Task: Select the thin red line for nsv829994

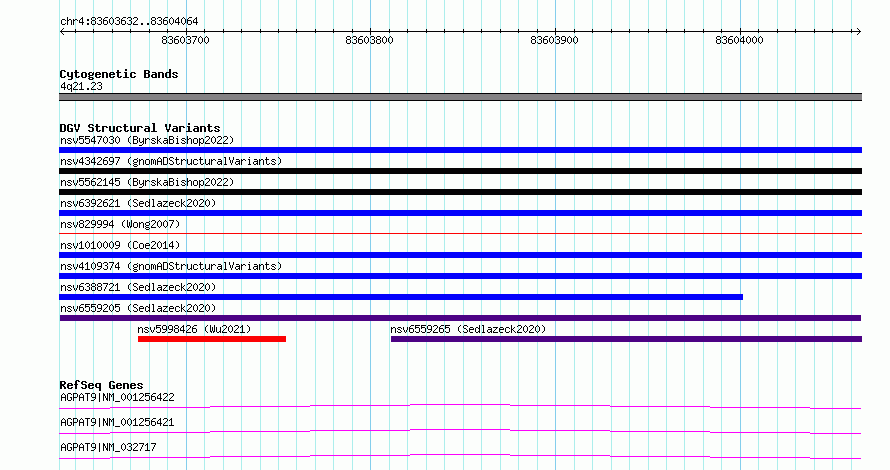Action: click(460, 233)
